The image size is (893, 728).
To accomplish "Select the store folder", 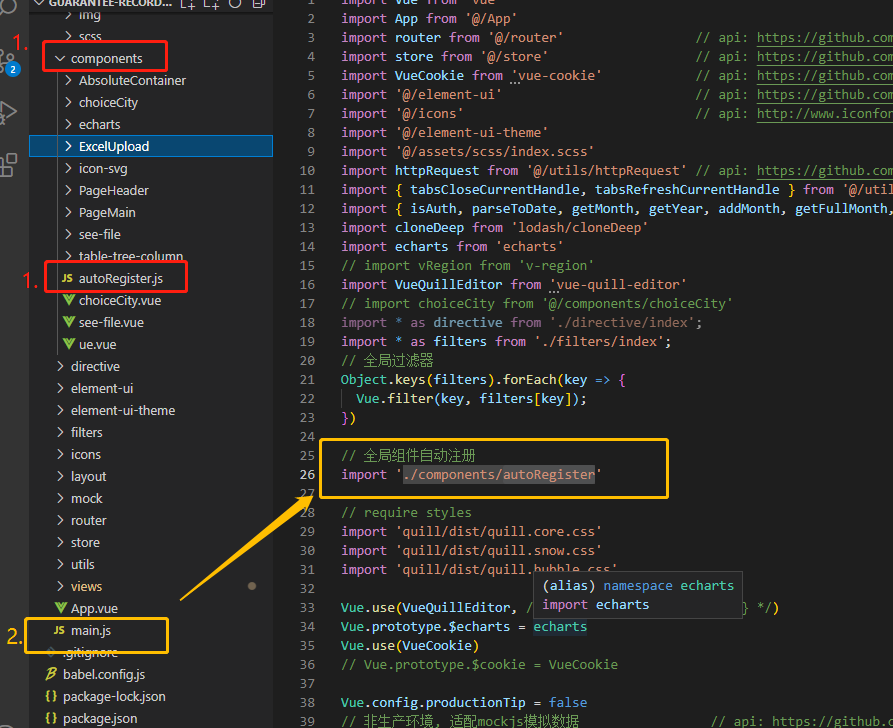I will click(85, 542).
